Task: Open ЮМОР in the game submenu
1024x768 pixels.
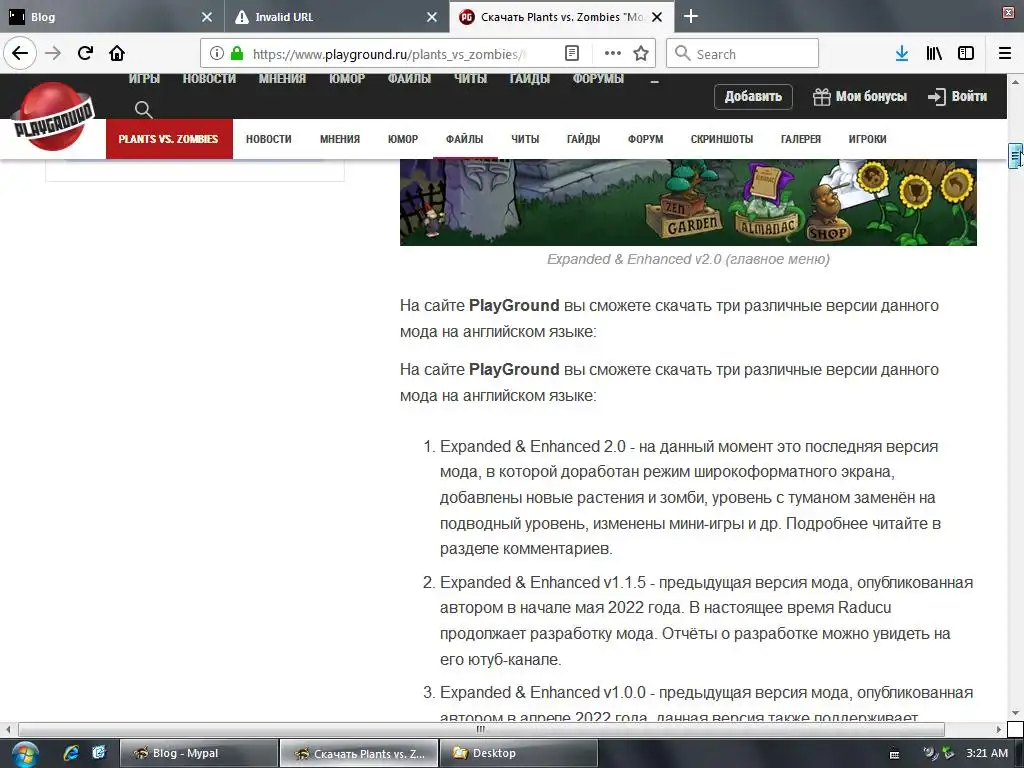Action: tap(403, 139)
